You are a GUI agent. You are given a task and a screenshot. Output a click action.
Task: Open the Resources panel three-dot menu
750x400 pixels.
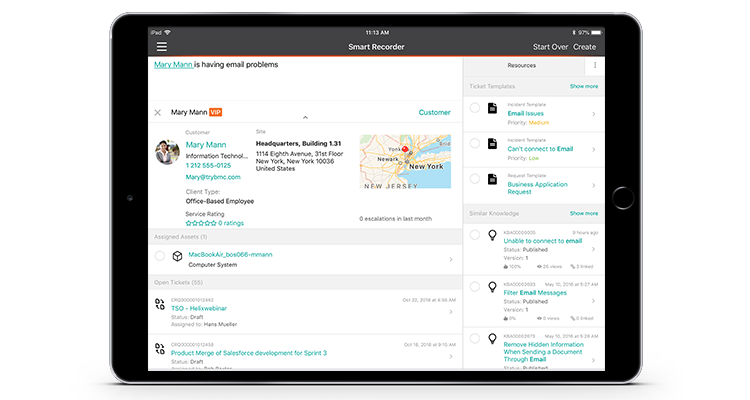pos(595,65)
